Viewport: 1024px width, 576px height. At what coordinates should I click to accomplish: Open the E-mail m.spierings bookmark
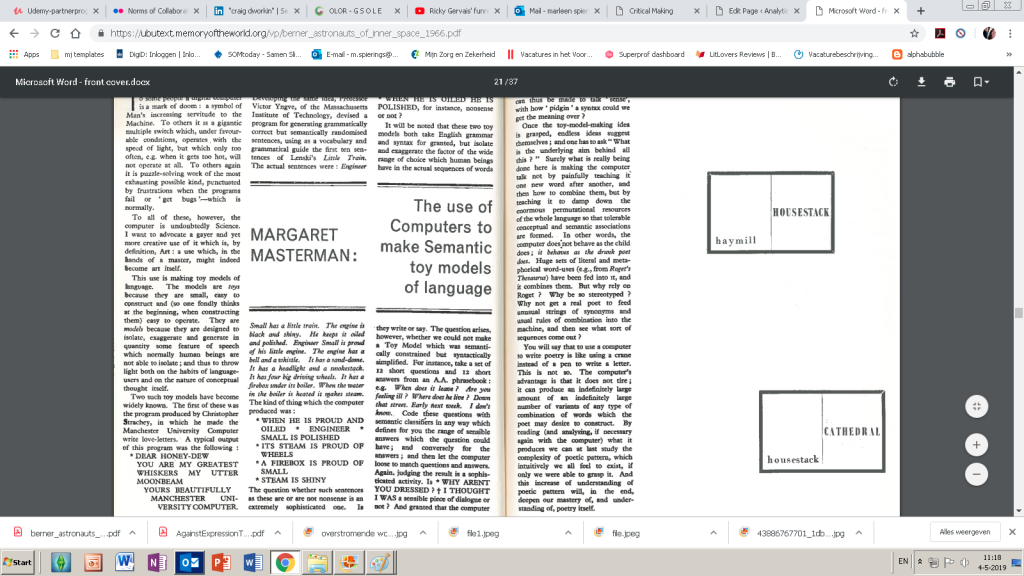[355, 54]
